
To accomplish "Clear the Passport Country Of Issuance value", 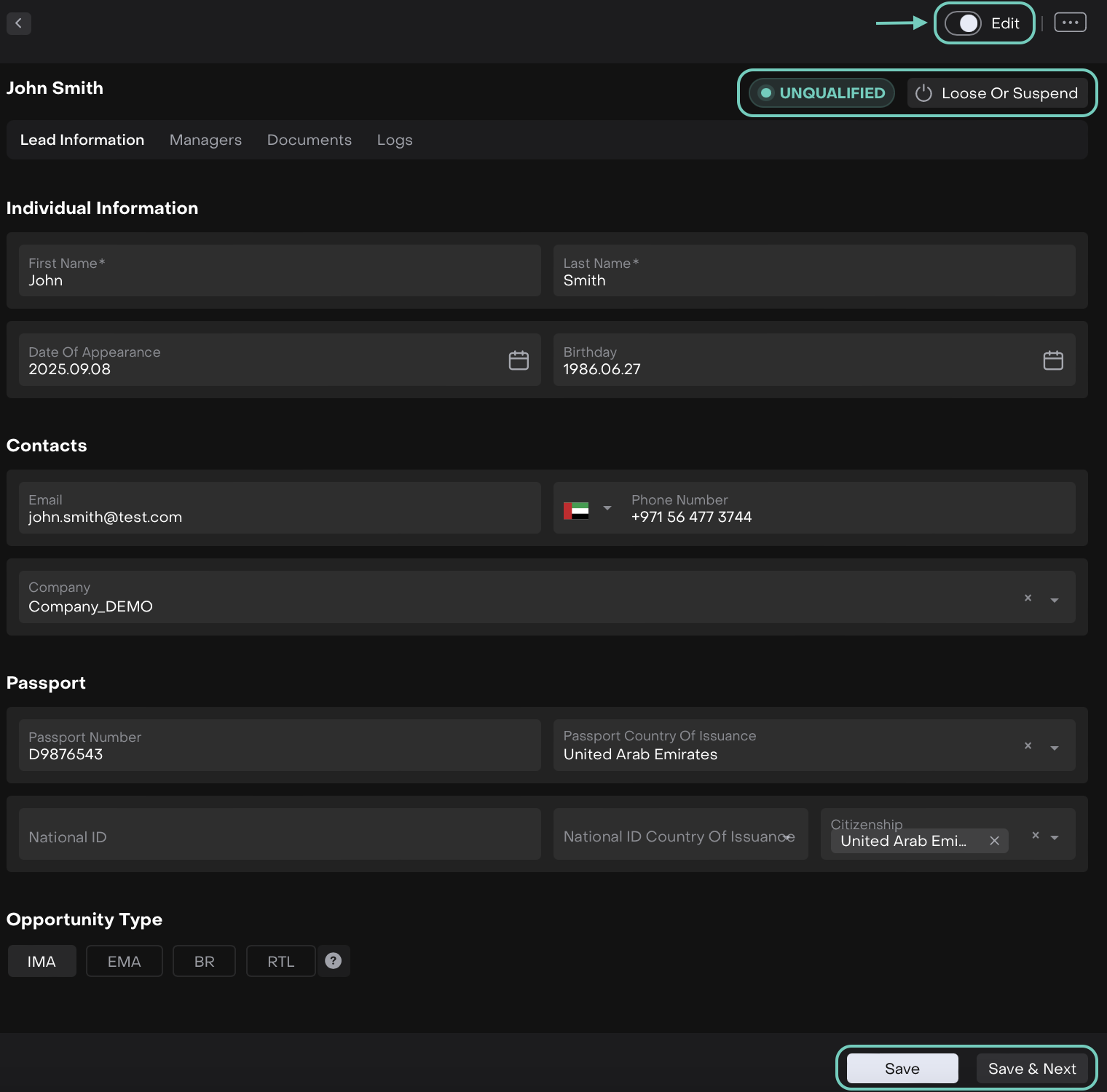I will click(x=1028, y=746).
